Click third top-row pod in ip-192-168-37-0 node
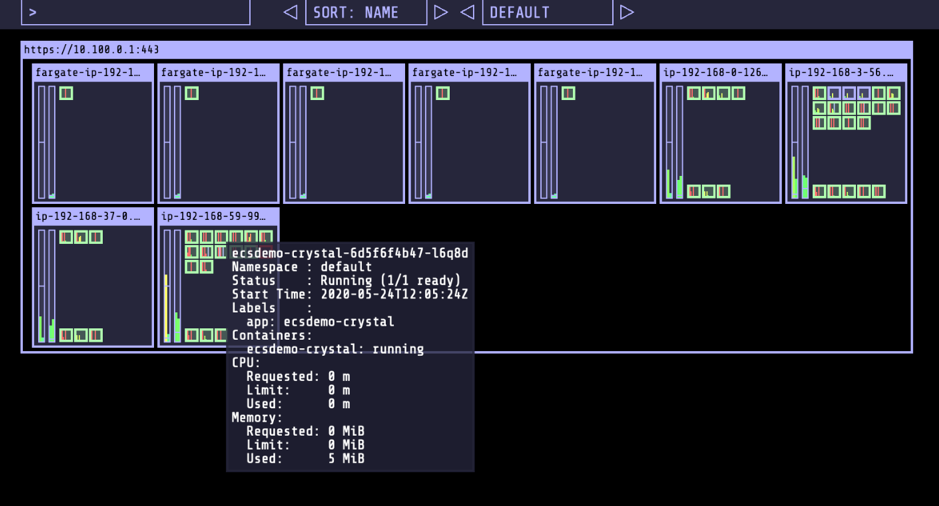Screen dimensions: 939x506 click(96, 237)
